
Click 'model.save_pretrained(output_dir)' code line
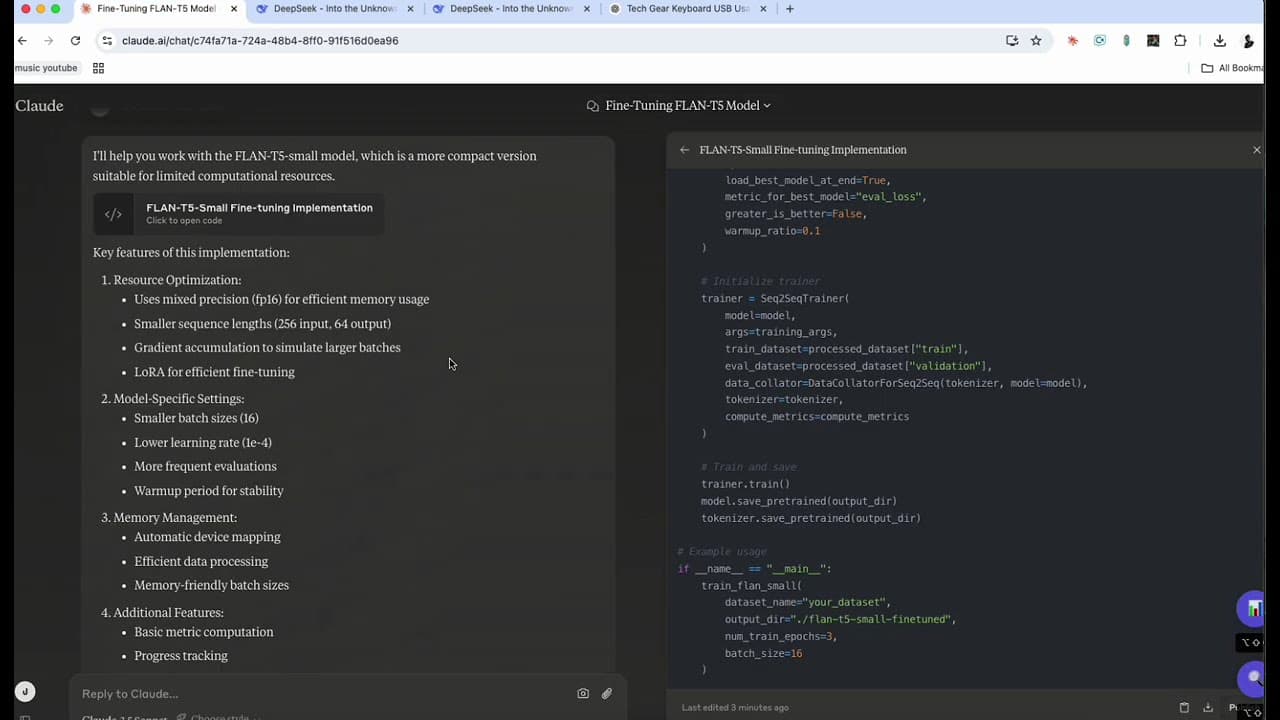799,501
